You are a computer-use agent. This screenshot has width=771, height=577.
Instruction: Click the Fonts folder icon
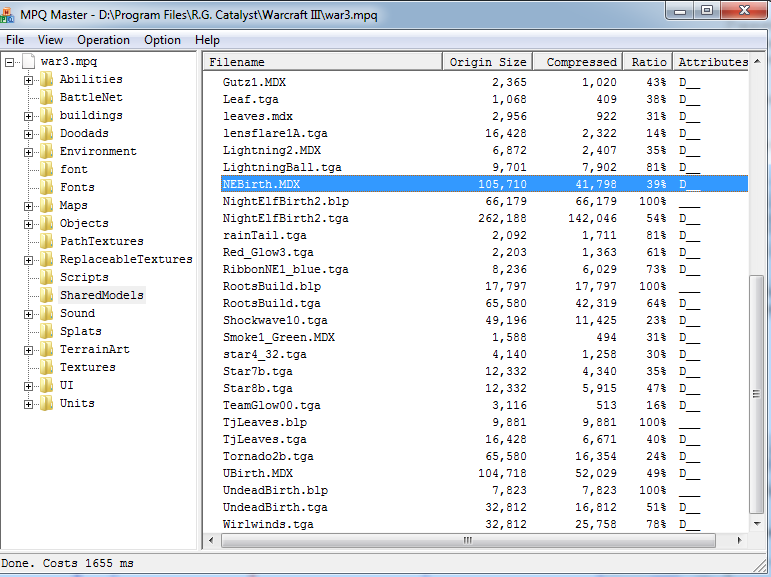coord(46,187)
